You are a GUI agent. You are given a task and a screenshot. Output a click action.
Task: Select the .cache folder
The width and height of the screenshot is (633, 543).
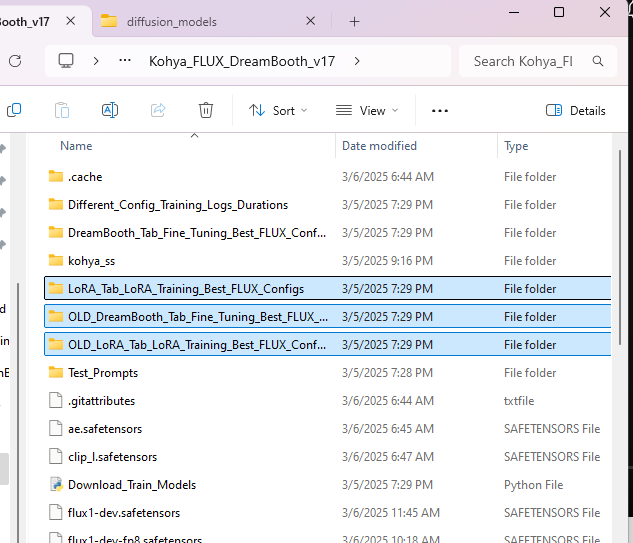click(328, 177)
